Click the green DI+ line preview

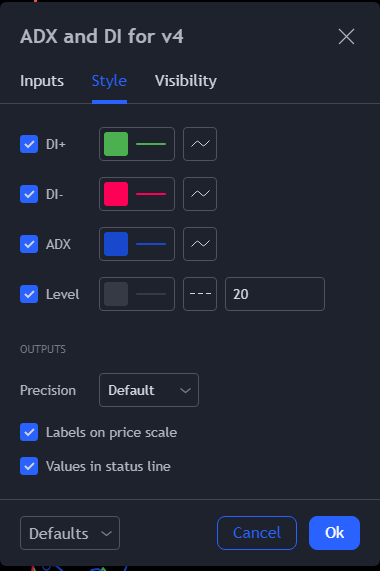[151, 144]
